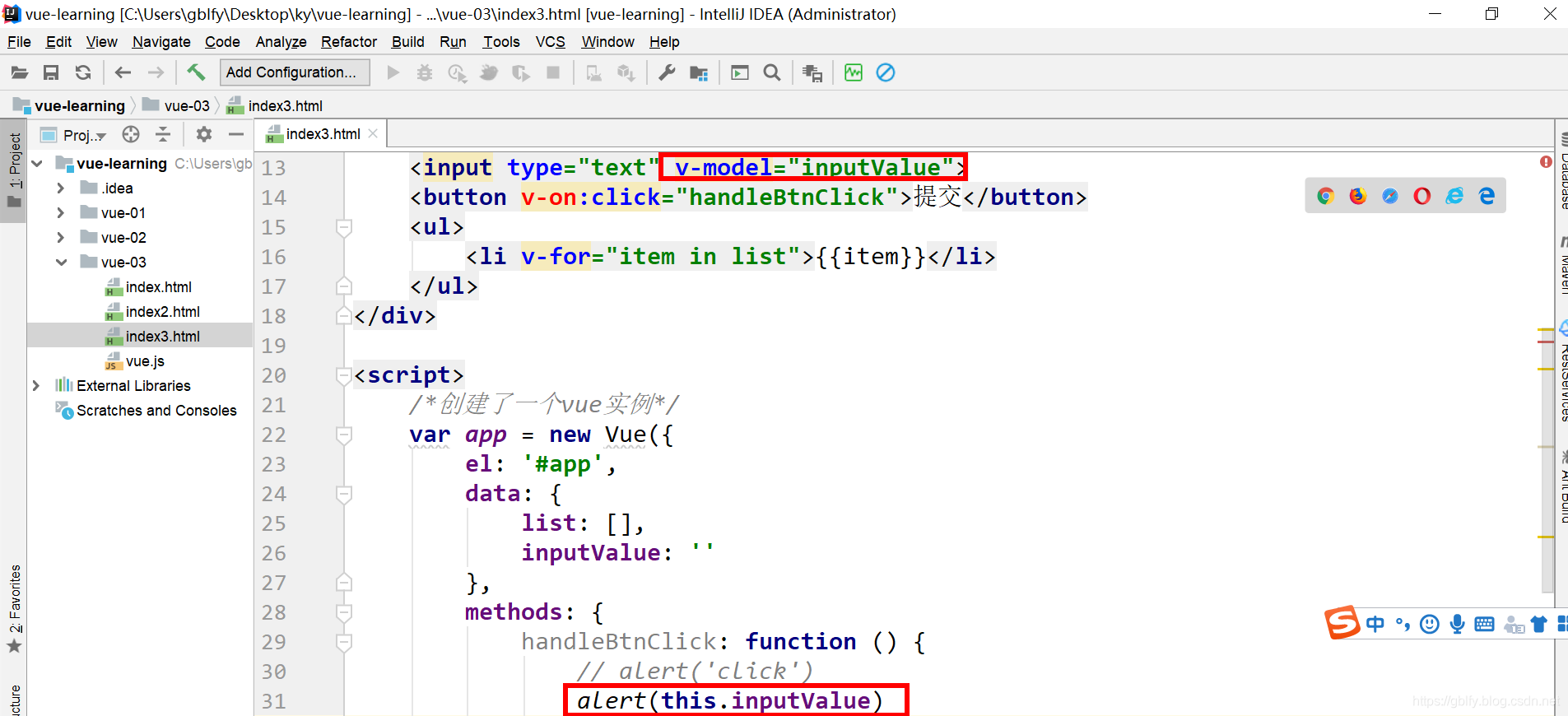Image resolution: width=1568 pixels, height=716 pixels.
Task: Collapse the vue-learning root folder
Action: [37, 164]
